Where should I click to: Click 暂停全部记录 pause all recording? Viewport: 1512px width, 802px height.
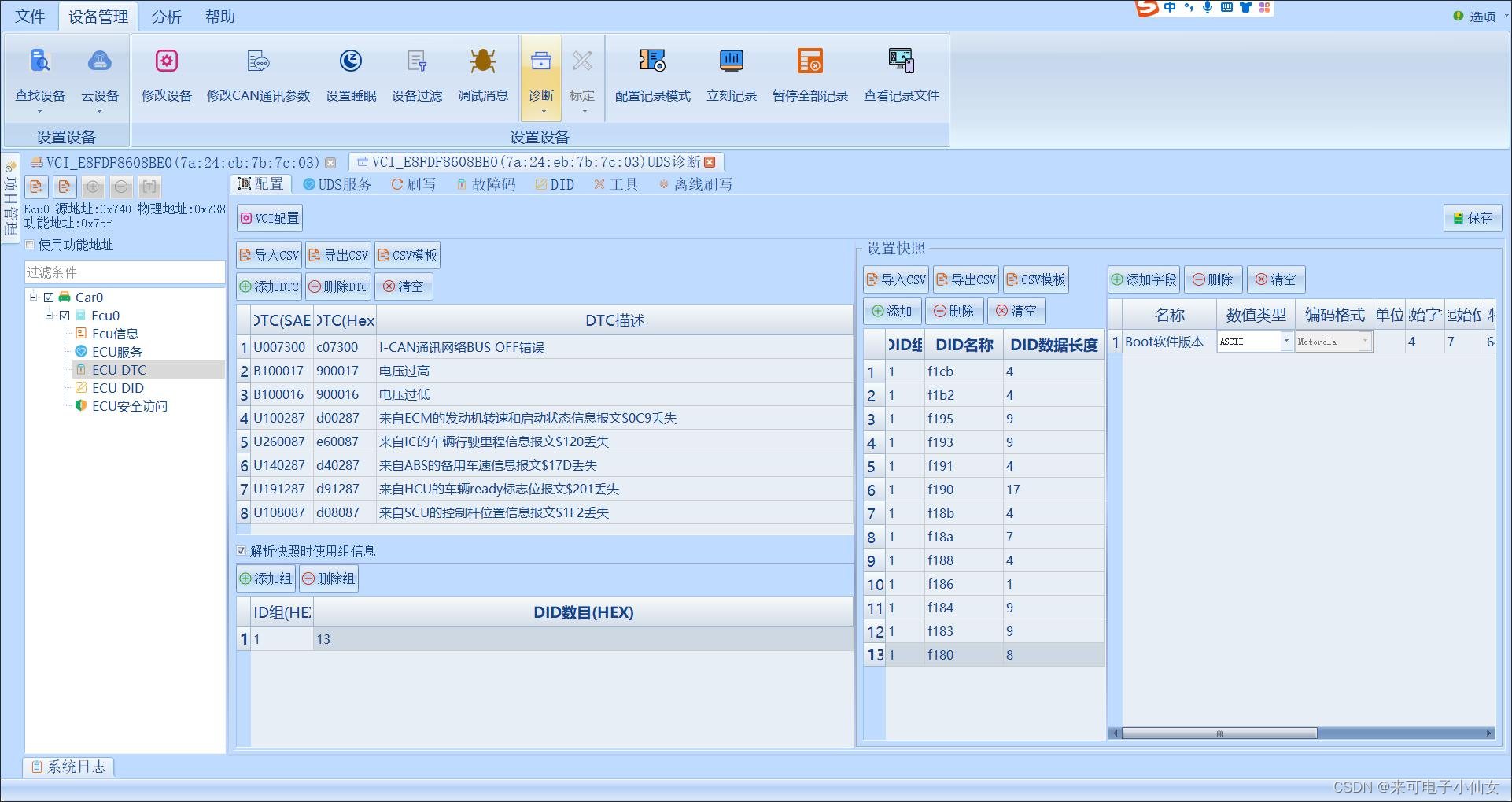coord(810,75)
